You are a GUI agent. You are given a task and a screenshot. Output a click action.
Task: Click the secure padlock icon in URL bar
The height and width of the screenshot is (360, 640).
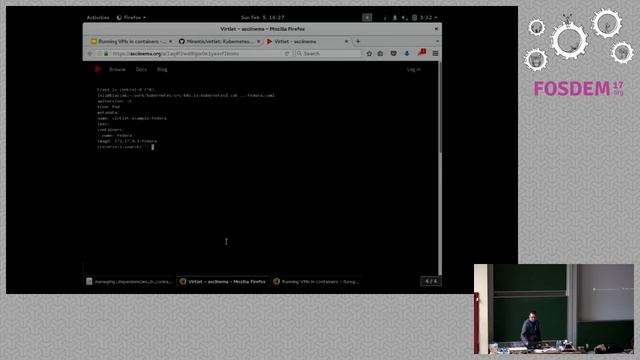tap(106, 53)
